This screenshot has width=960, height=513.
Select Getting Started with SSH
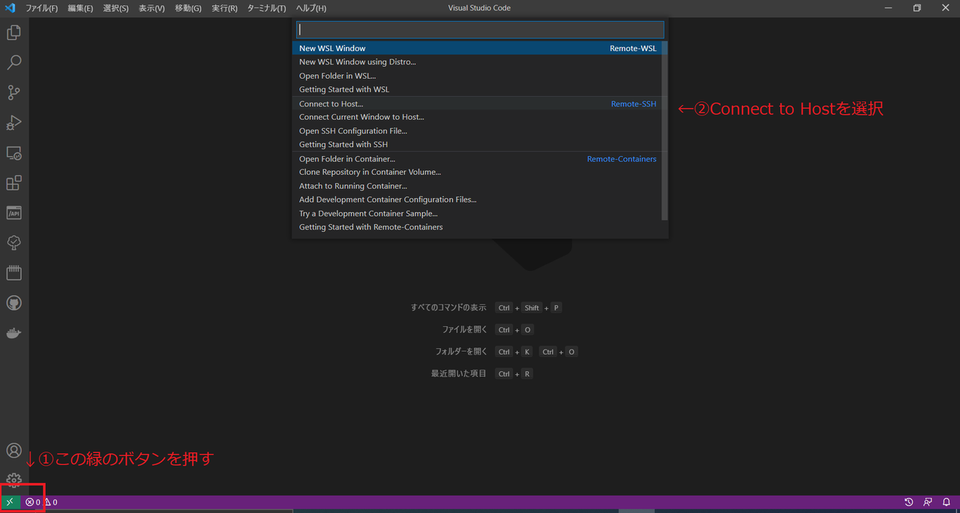coord(478,144)
